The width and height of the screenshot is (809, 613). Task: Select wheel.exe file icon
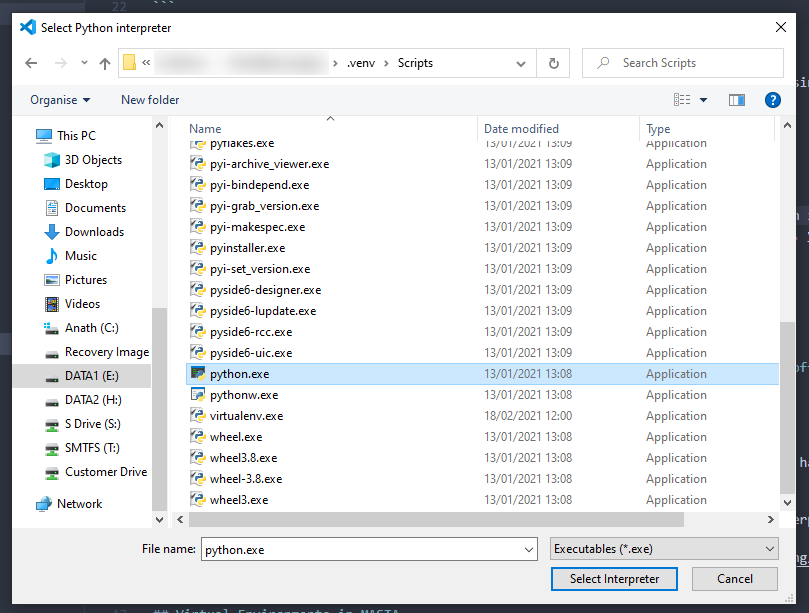tap(198, 437)
